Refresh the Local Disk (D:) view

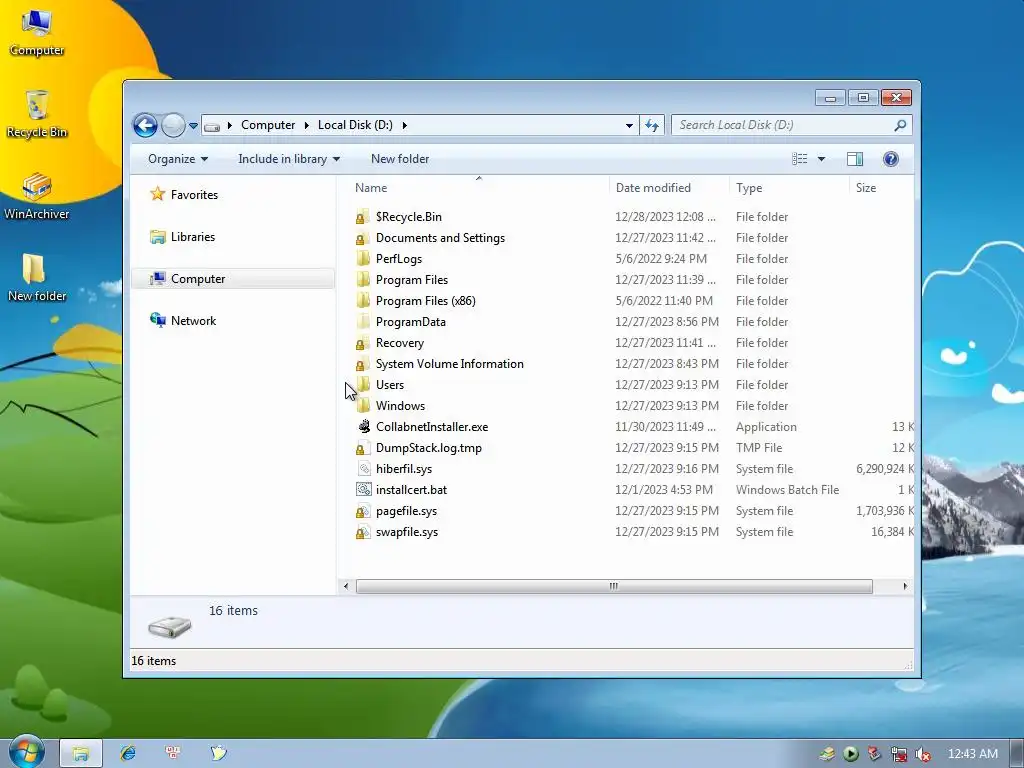click(x=652, y=125)
